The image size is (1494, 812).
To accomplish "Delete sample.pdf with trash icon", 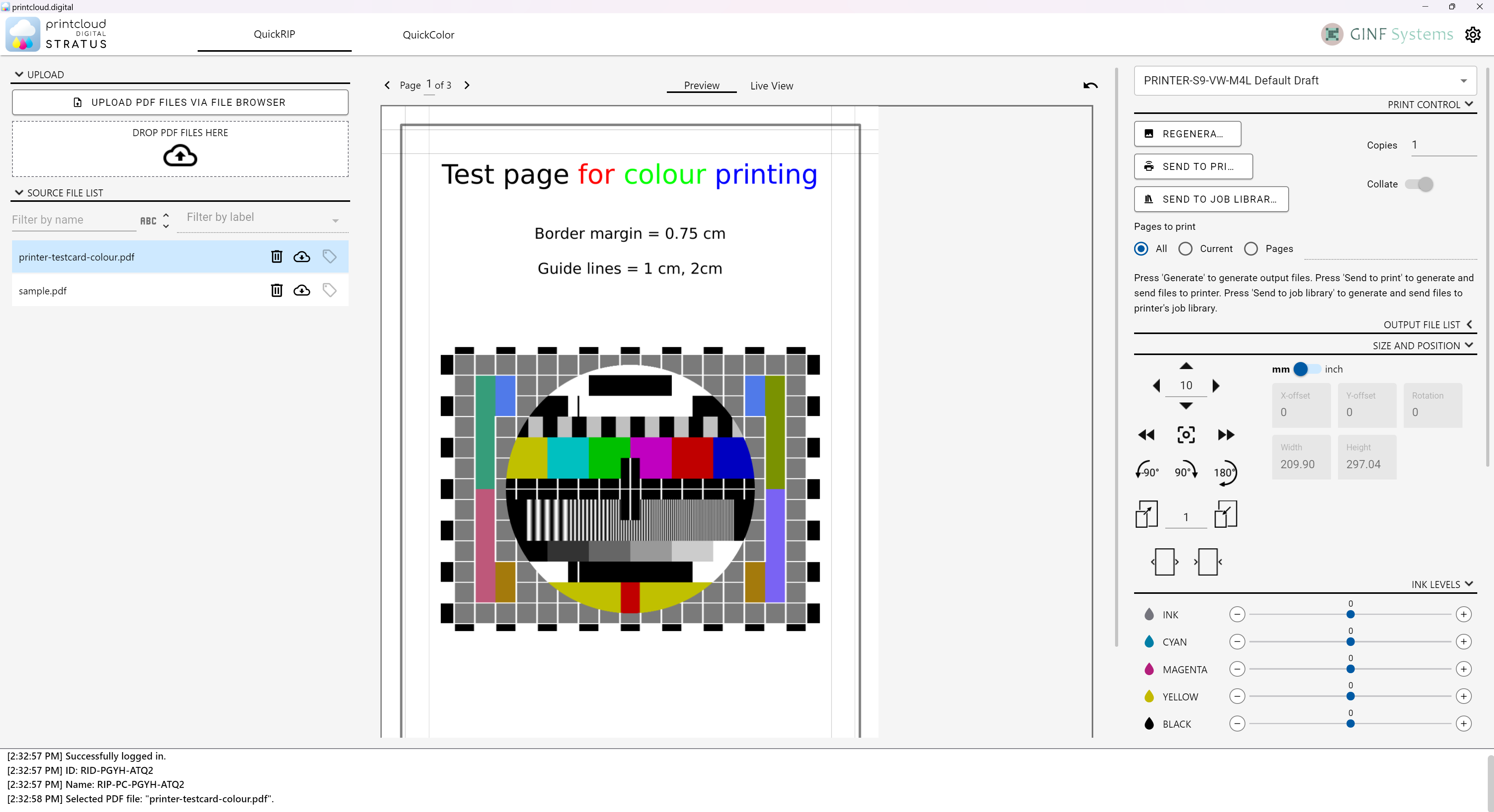I will (x=277, y=290).
